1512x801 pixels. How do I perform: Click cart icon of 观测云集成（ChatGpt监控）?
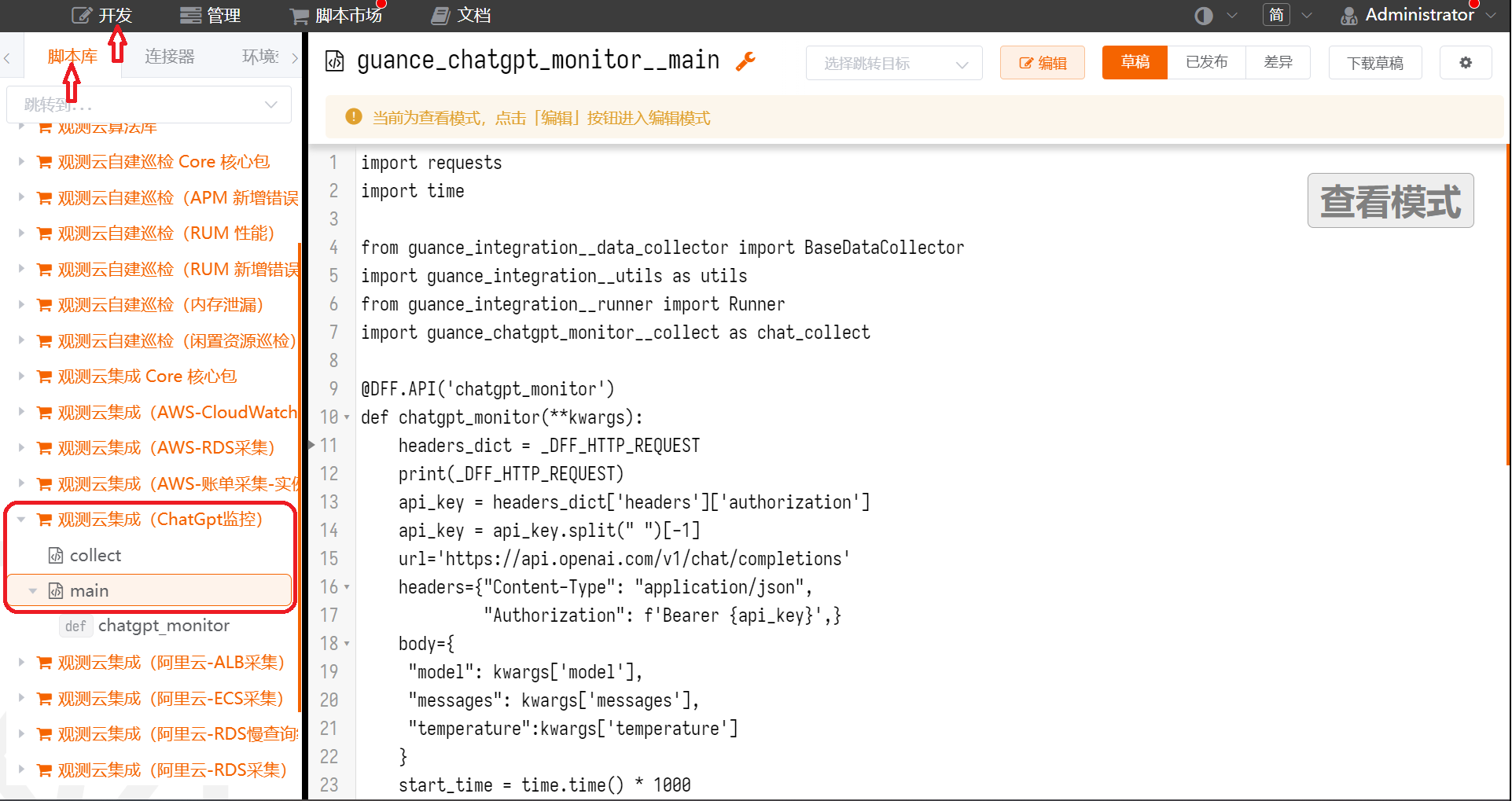45,520
